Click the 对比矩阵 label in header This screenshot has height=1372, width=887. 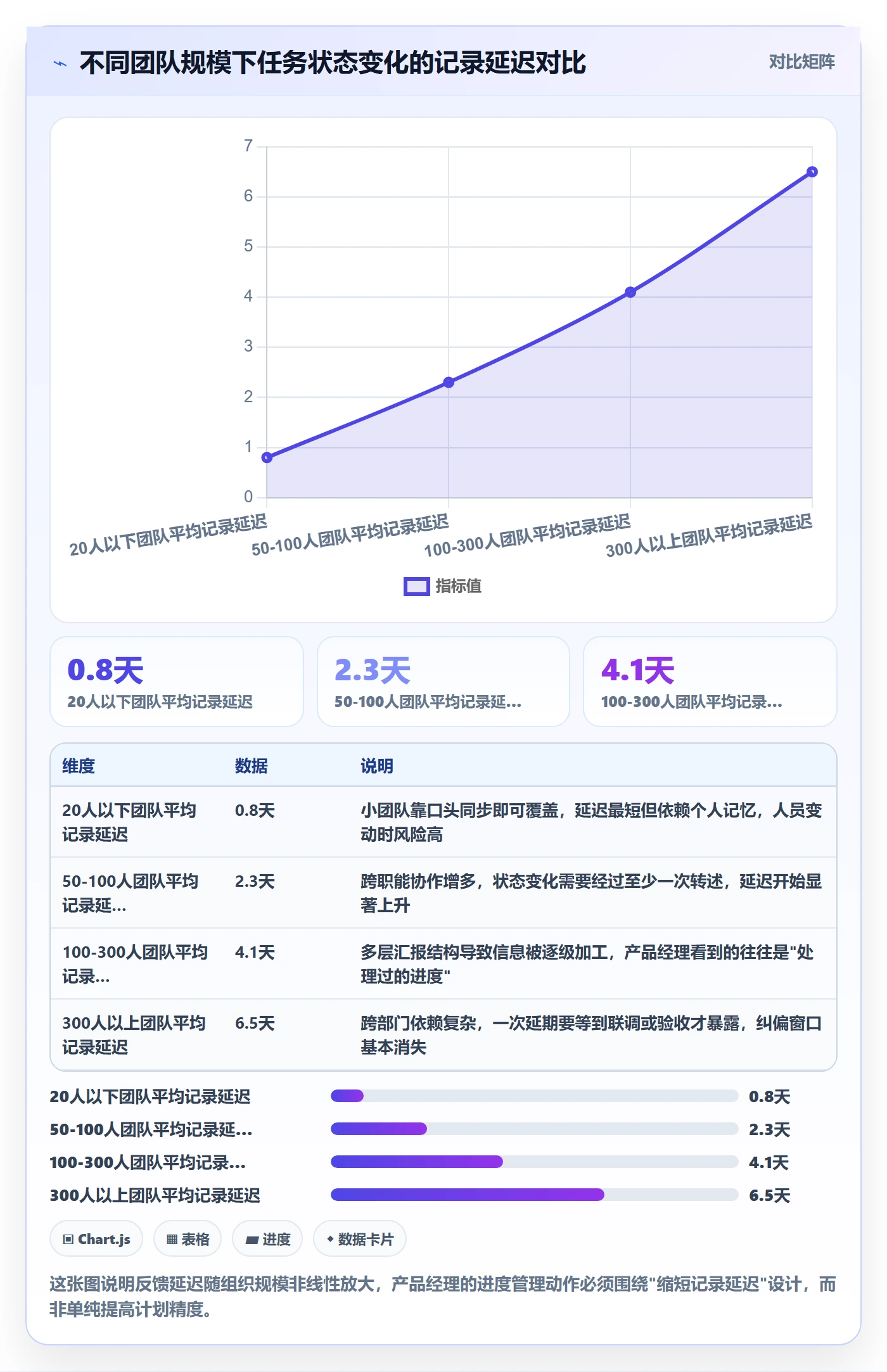tap(801, 61)
